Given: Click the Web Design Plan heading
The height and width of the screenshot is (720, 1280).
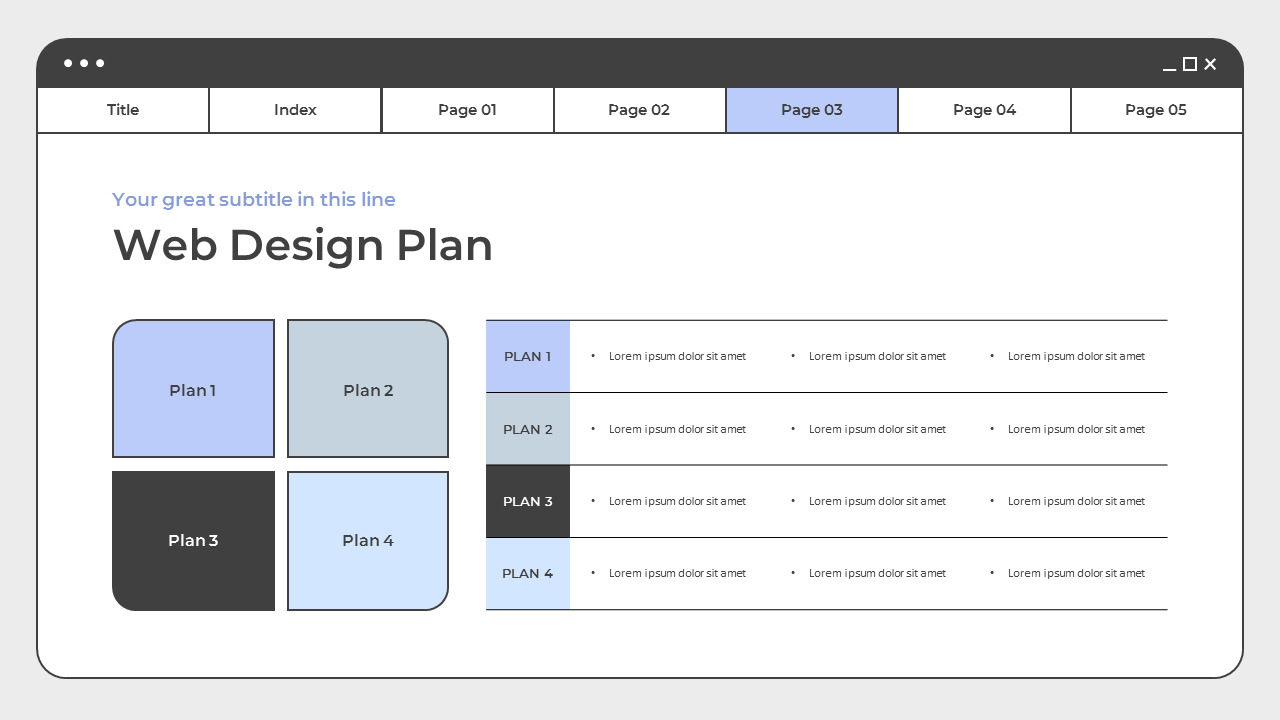Looking at the screenshot, I should tap(302, 245).
